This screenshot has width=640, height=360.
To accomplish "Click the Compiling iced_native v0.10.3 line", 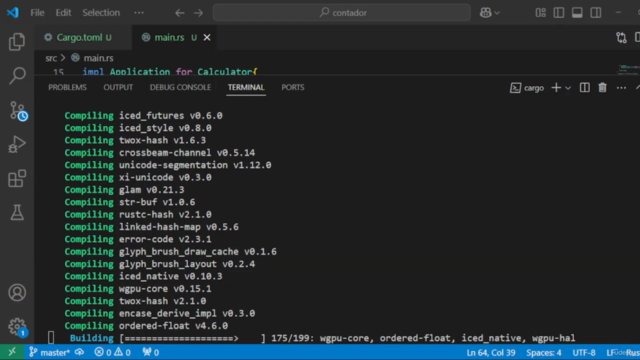I will [143, 277].
